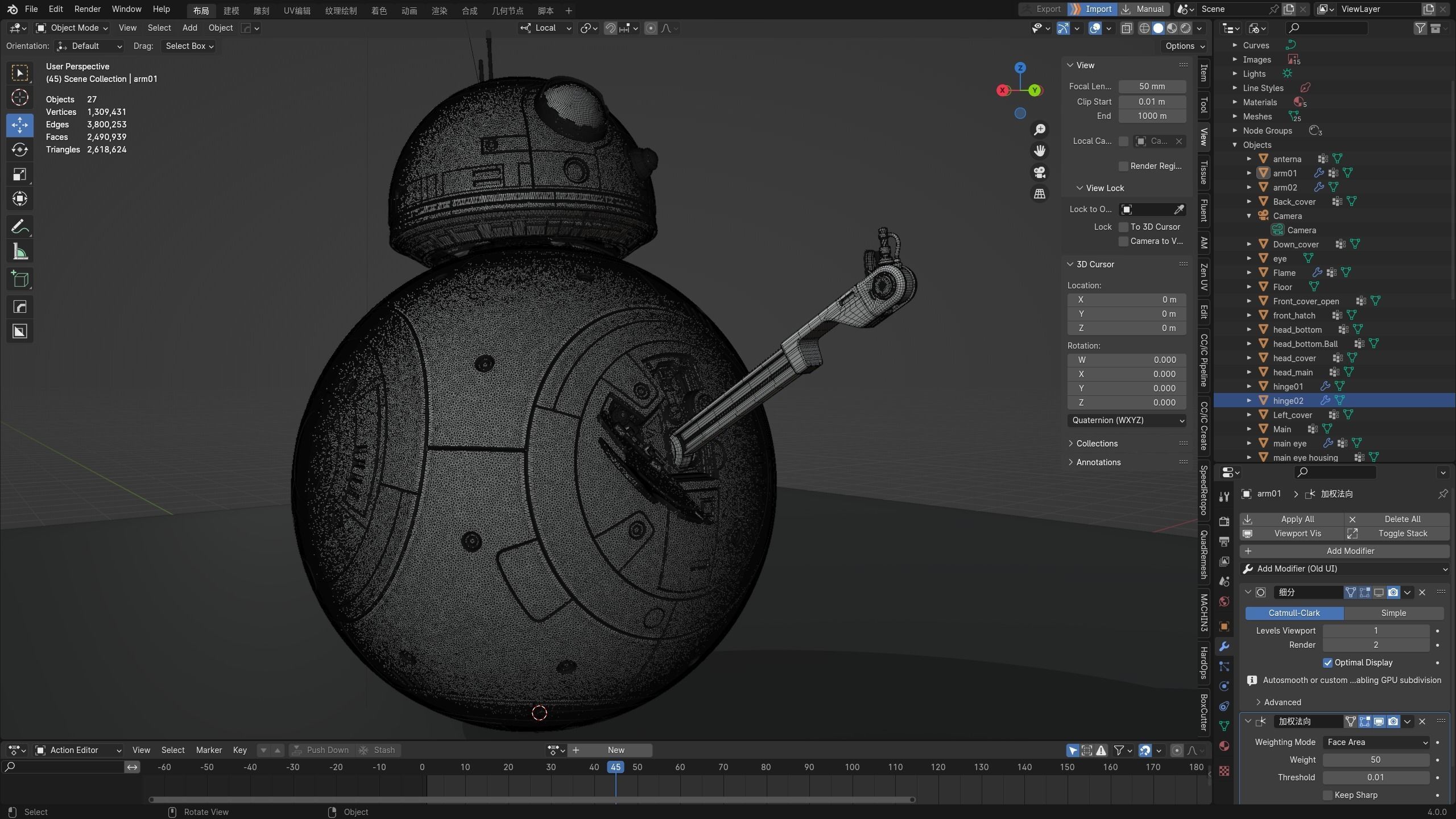Viewport: 1456px width, 819px height.
Task: Select the Simple subdivision type button
Action: pyautogui.click(x=1393, y=613)
